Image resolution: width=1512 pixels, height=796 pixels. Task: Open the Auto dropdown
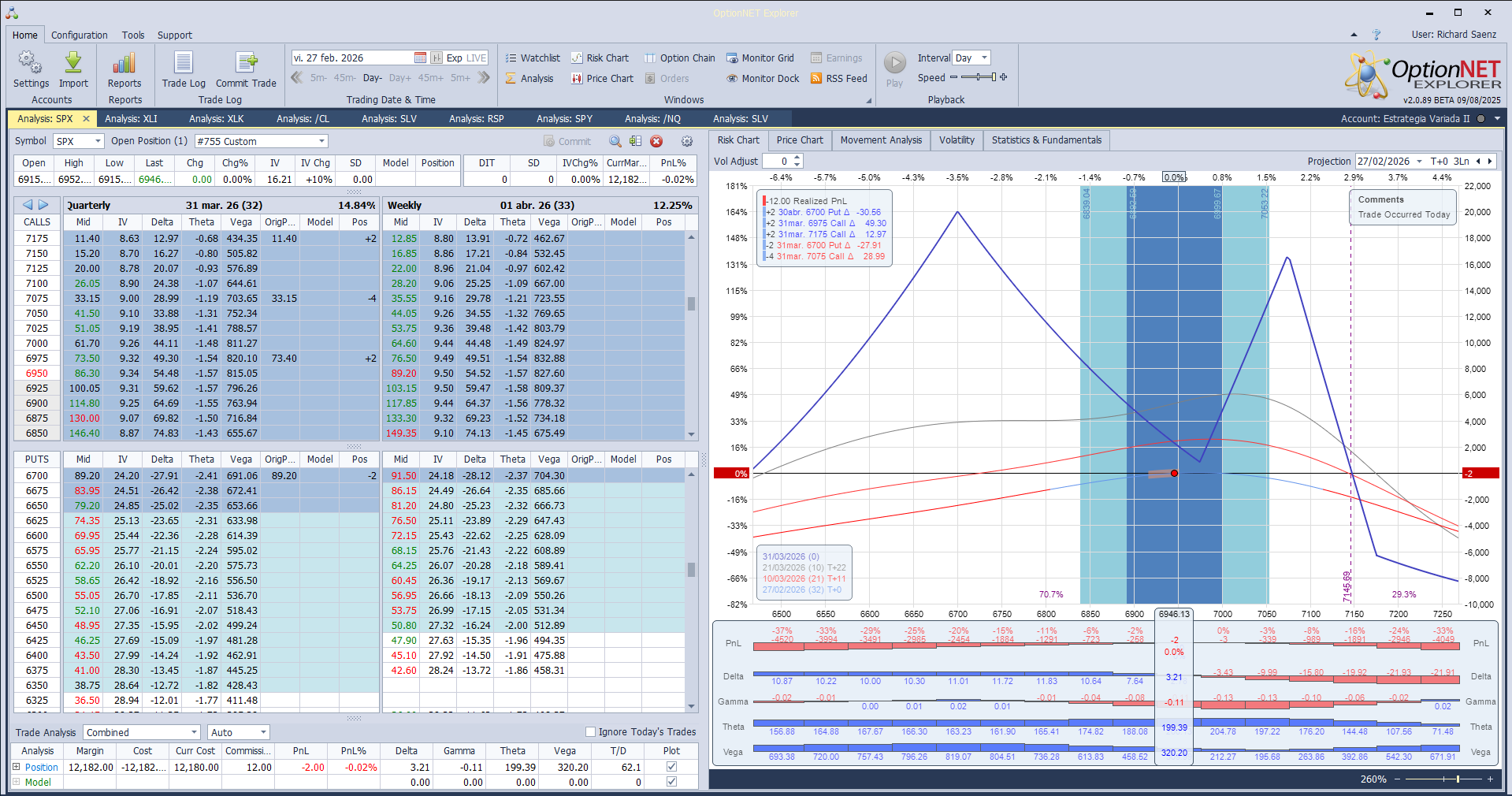pos(263,732)
